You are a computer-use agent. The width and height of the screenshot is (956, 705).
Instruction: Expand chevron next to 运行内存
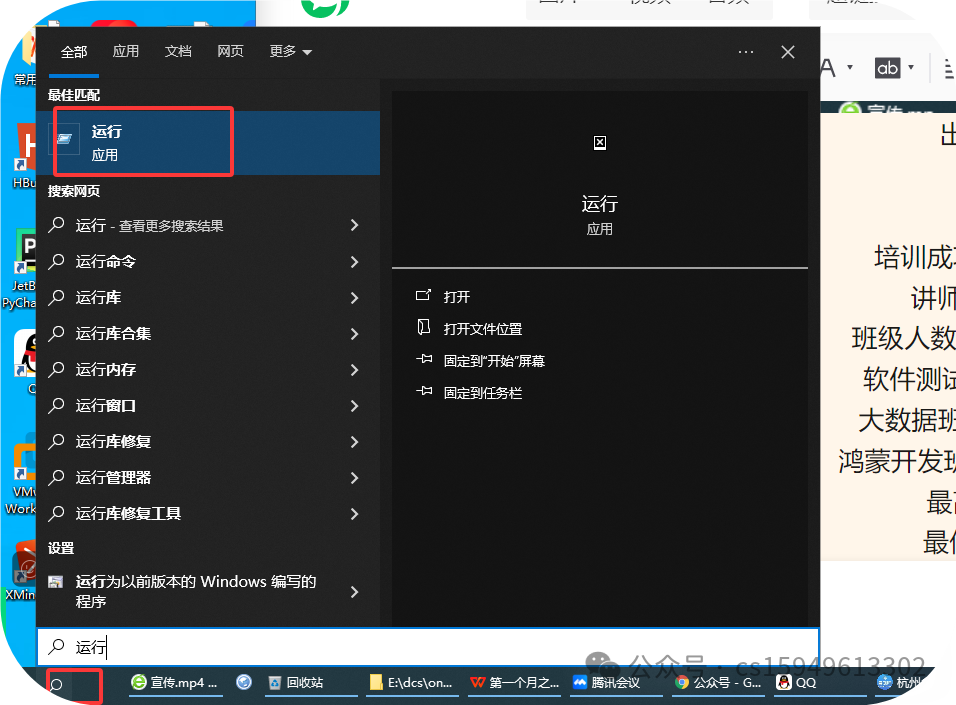click(354, 370)
